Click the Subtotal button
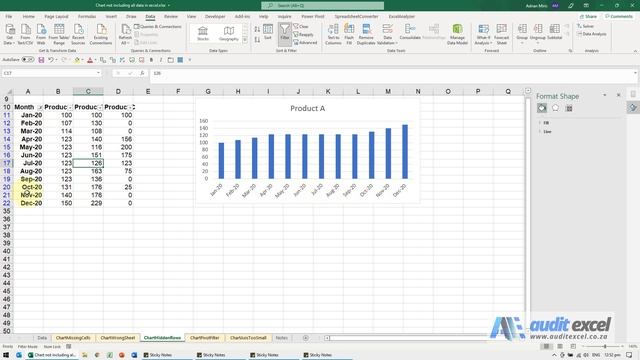The height and width of the screenshot is (360, 640). 554,33
